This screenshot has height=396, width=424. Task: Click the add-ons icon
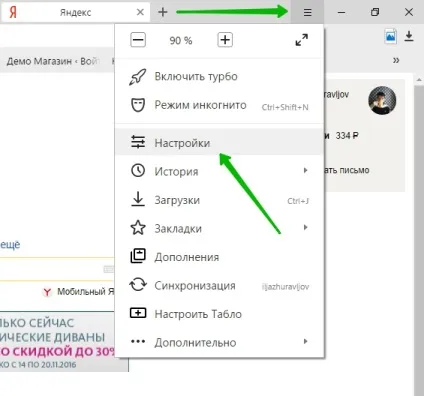click(x=138, y=256)
